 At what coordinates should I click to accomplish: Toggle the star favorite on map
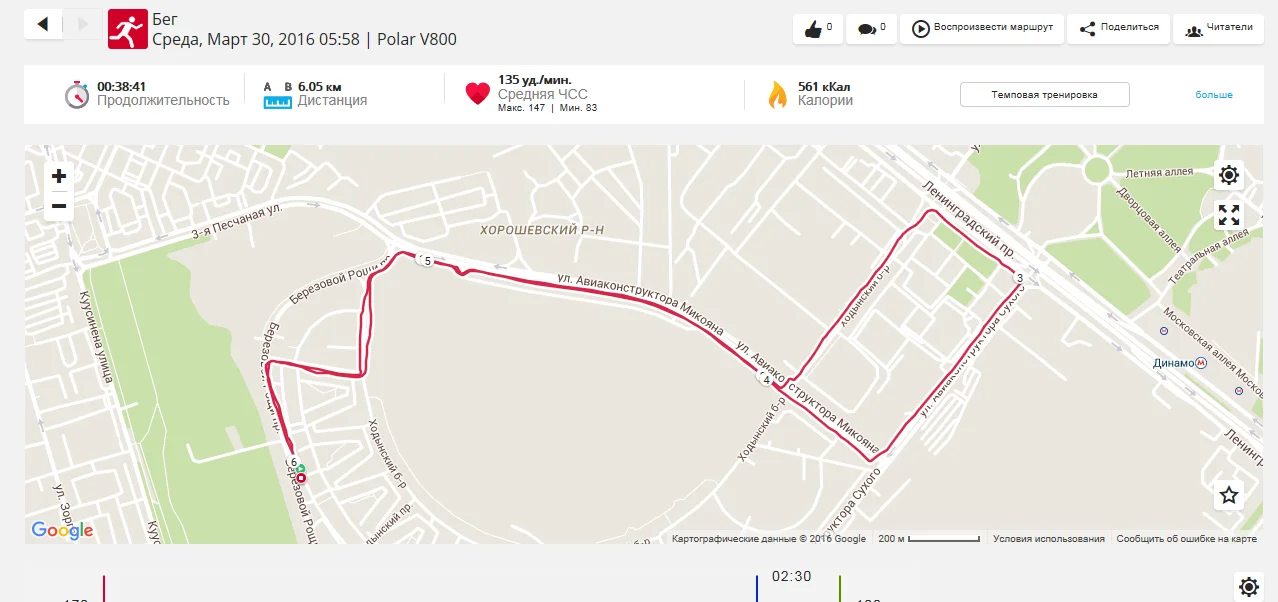coord(1229,495)
